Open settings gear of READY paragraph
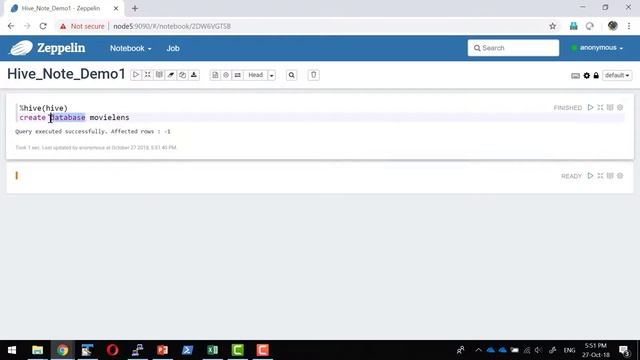The height and width of the screenshot is (360, 640). click(620, 176)
